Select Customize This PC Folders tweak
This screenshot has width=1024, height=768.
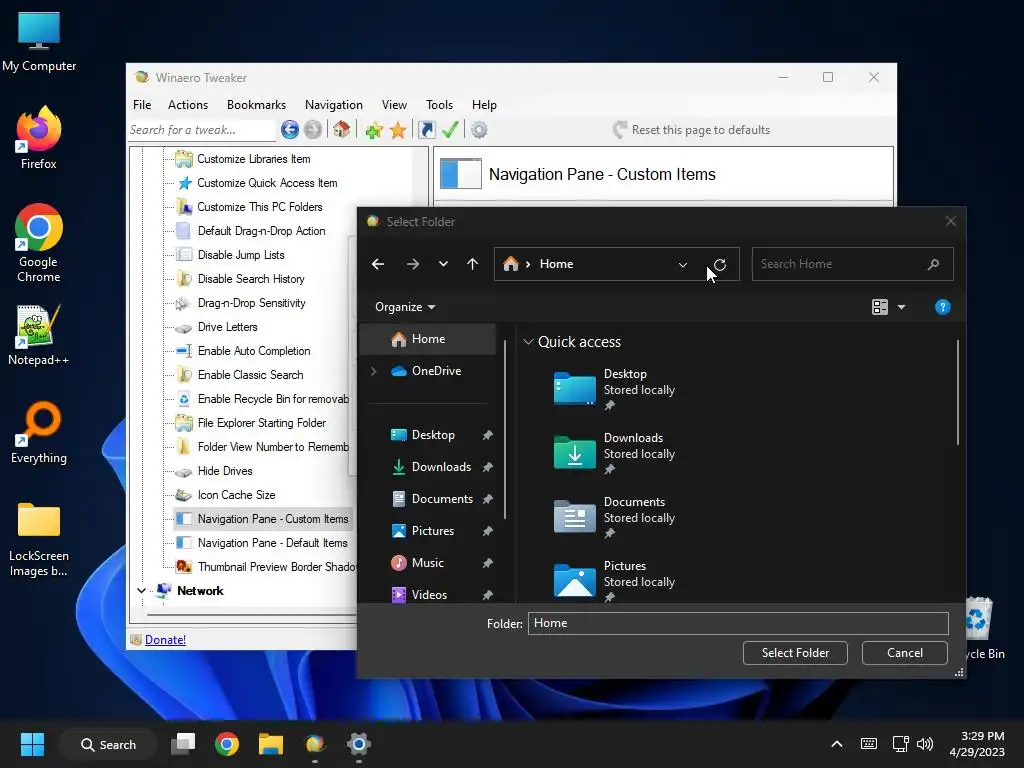260,207
